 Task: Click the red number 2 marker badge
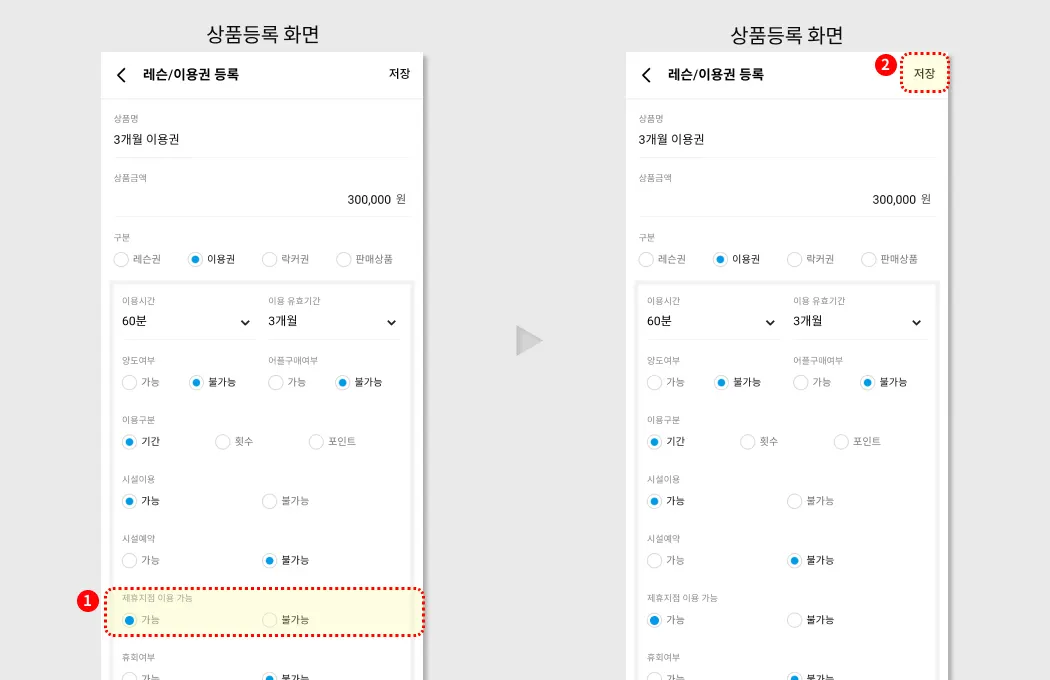point(885,65)
